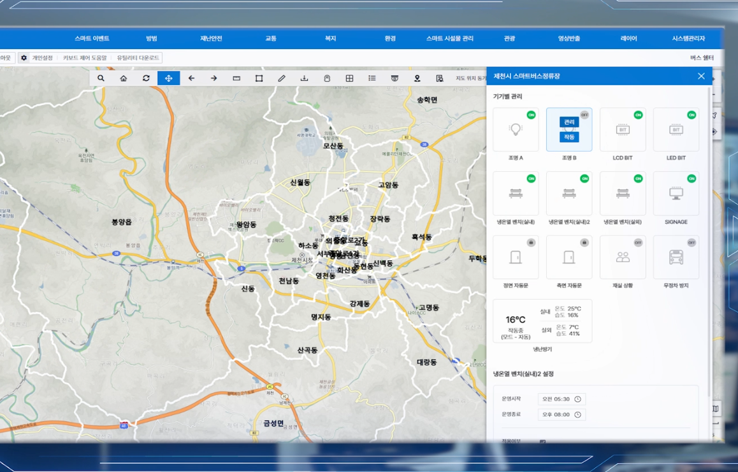The width and height of the screenshot is (738, 472).
Task: Toggle the ON badge on LCD BIT card
Action: [638, 115]
